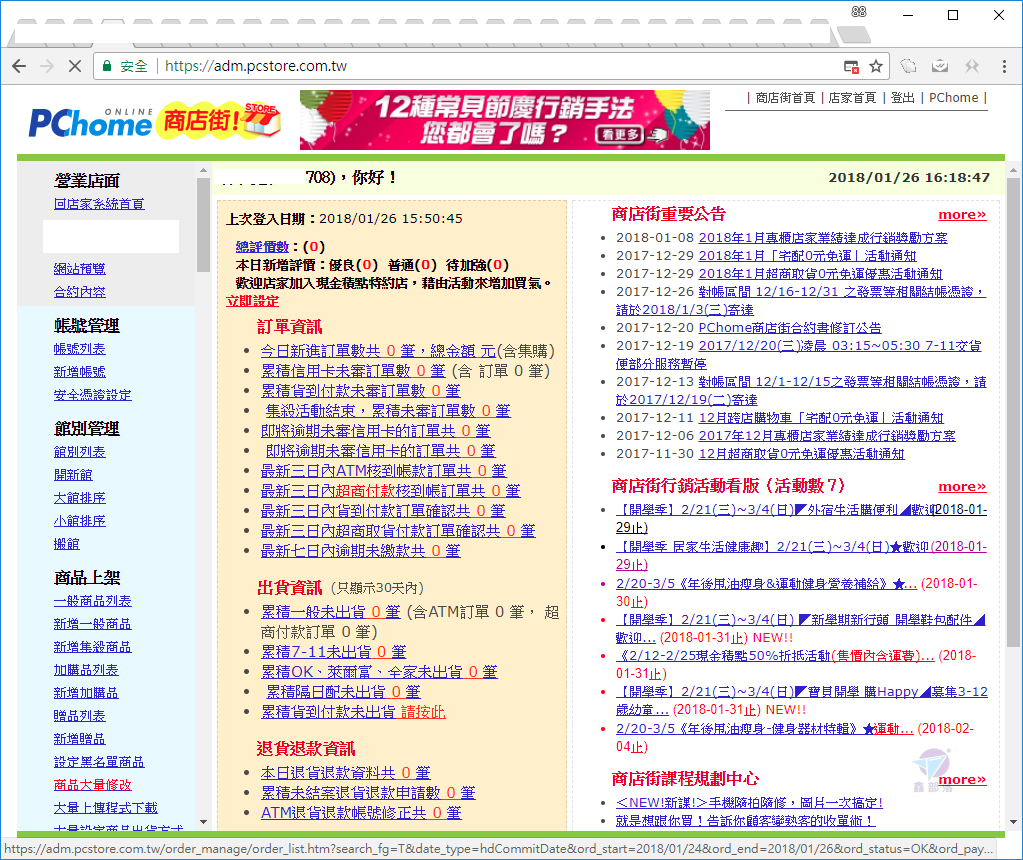
Task: Bookmark this page with the star icon
Action: tap(876, 66)
